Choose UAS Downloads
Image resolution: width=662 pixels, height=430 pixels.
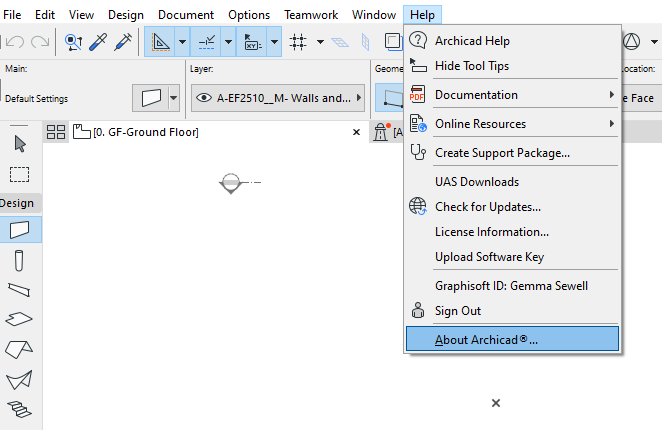[x=513, y=182]
